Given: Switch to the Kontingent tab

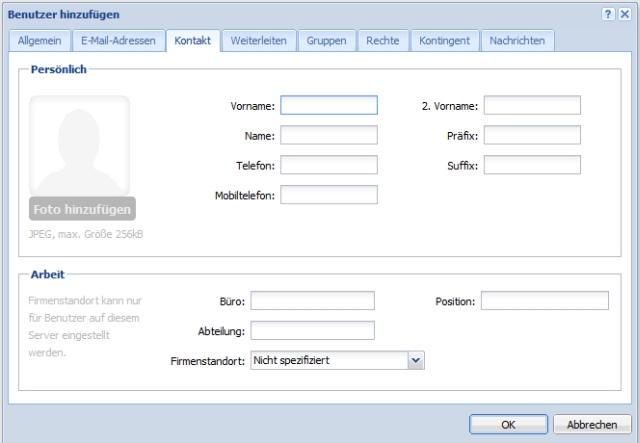Looking at the screenshot, I should pos(443,41).
